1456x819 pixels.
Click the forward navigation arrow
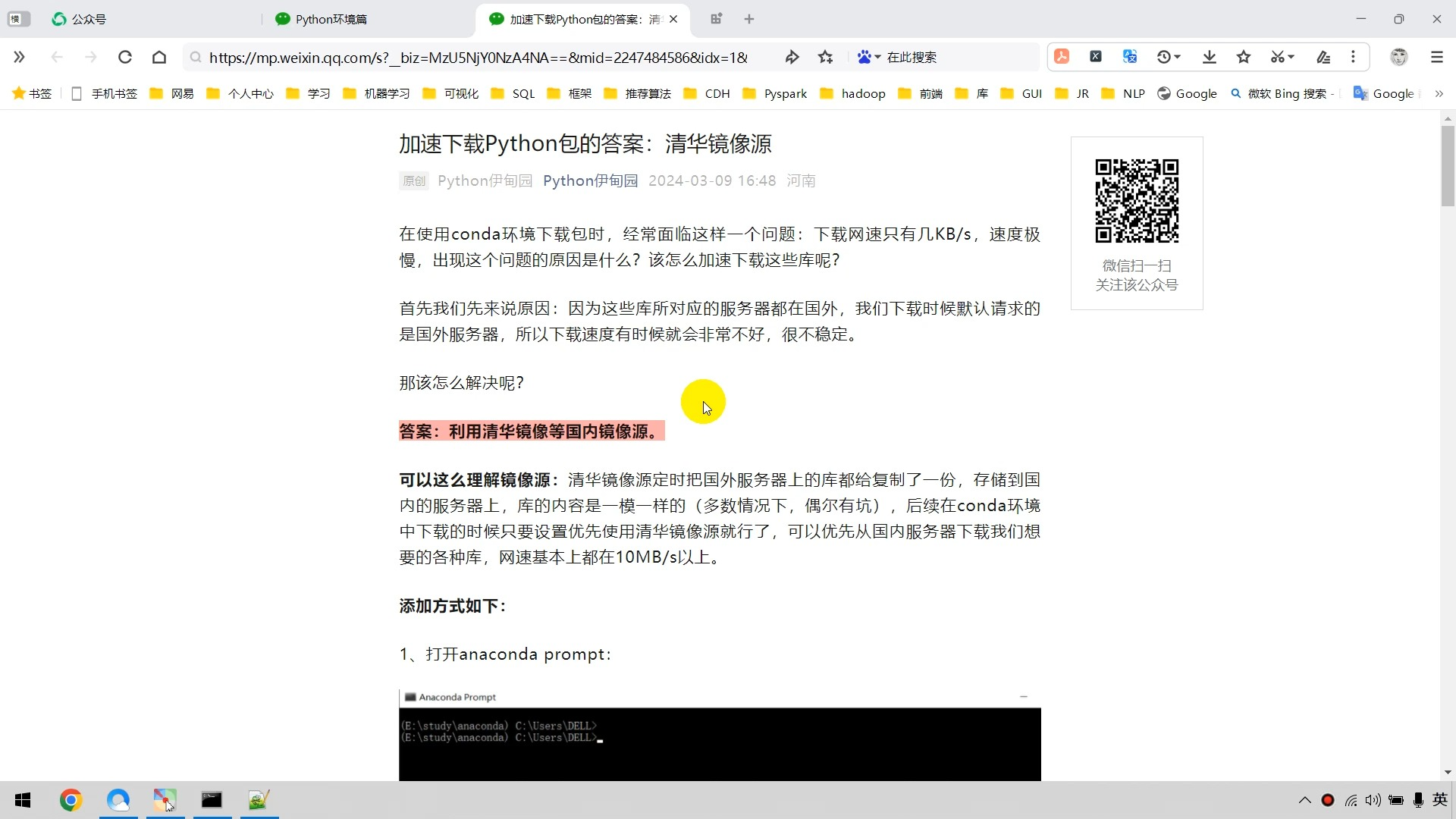[x=91, y=57]
